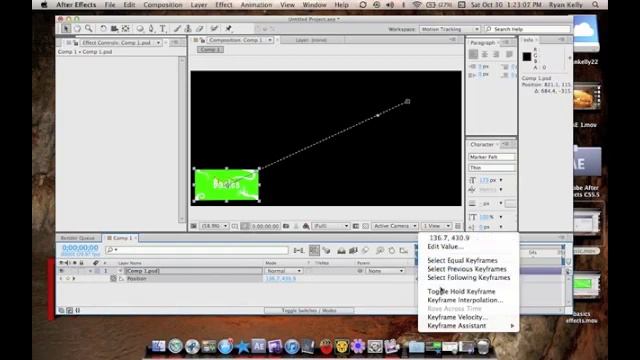The height and width of the screenshot is (360, 640).
Task: Open the Animation menu
Action: 256,5
